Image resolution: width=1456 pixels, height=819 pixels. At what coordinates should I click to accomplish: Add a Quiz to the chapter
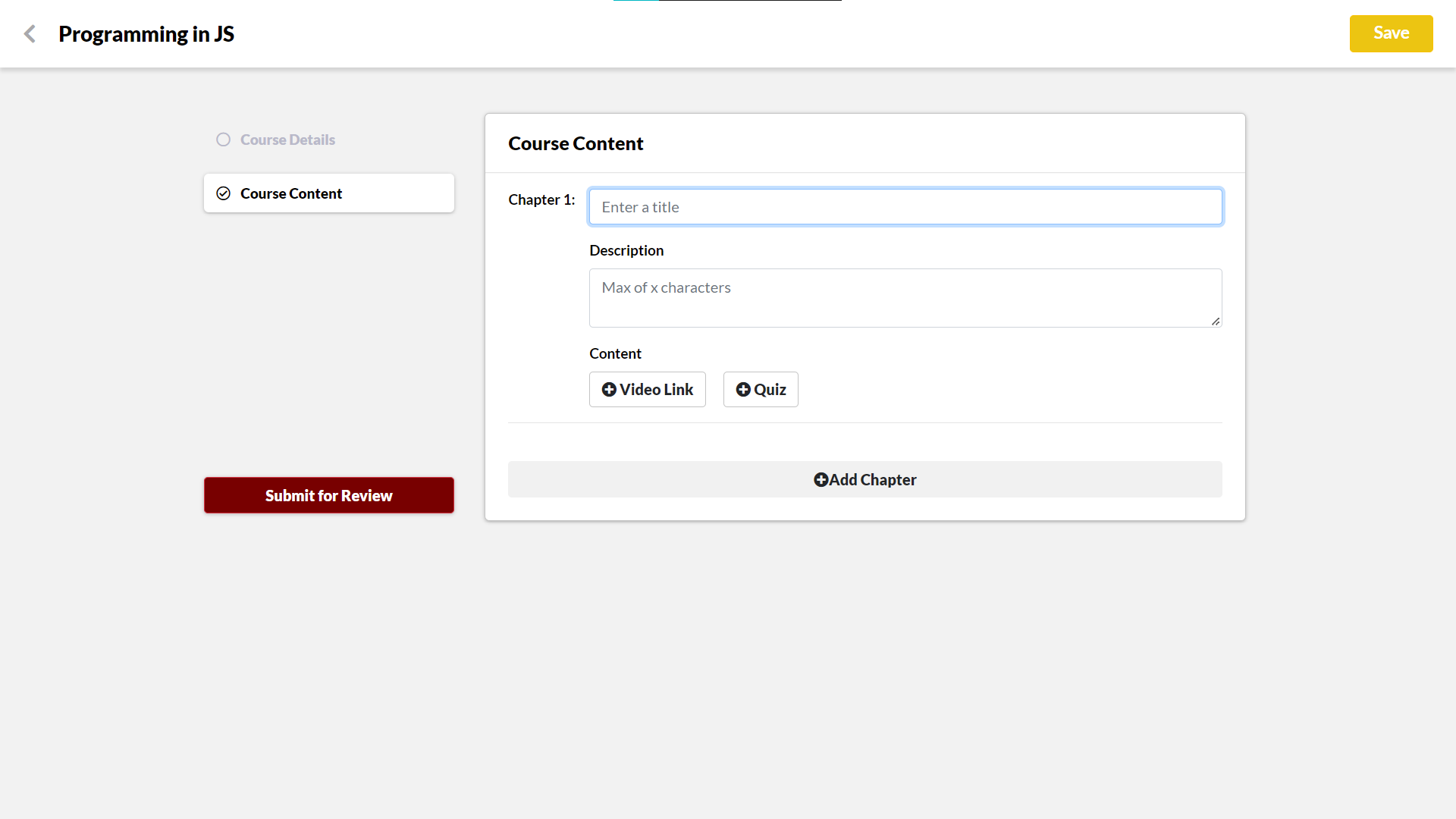coord(761,390)
